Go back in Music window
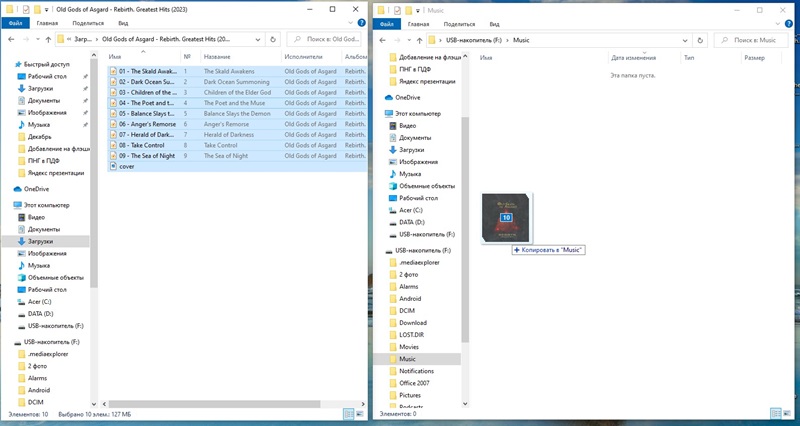 [383, 40]
